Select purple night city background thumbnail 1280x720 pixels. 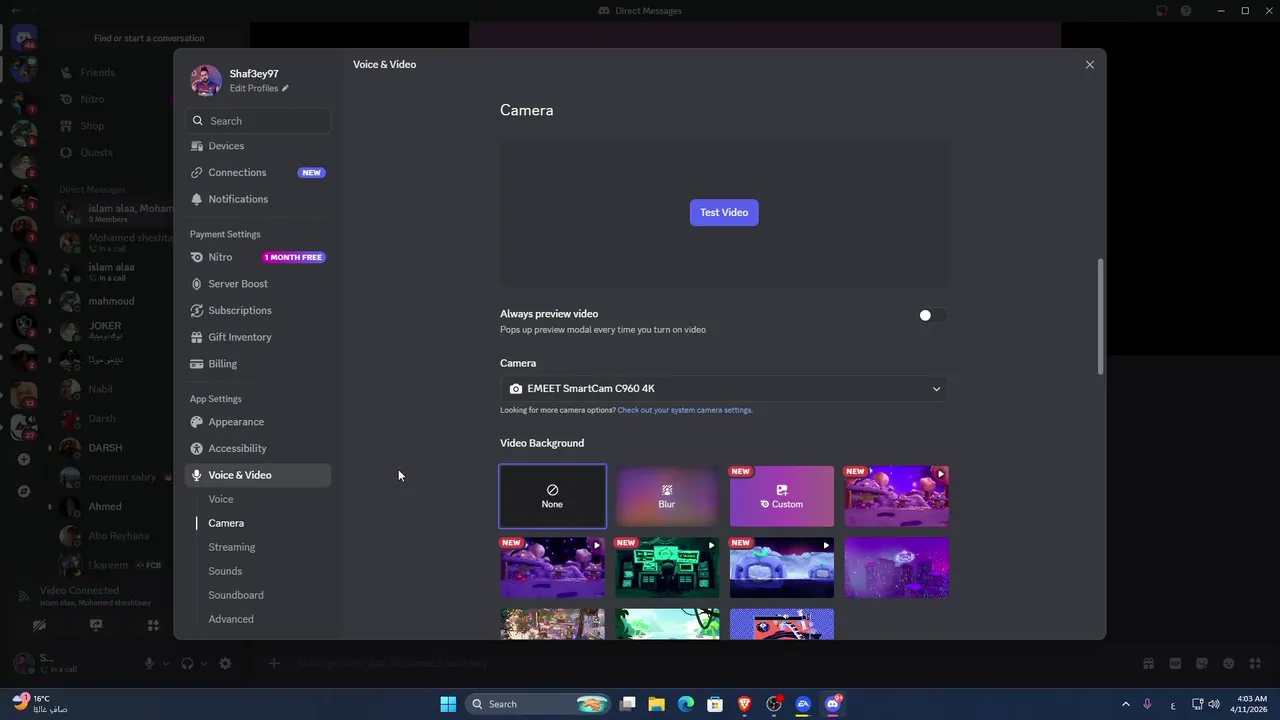pos(897,568)
